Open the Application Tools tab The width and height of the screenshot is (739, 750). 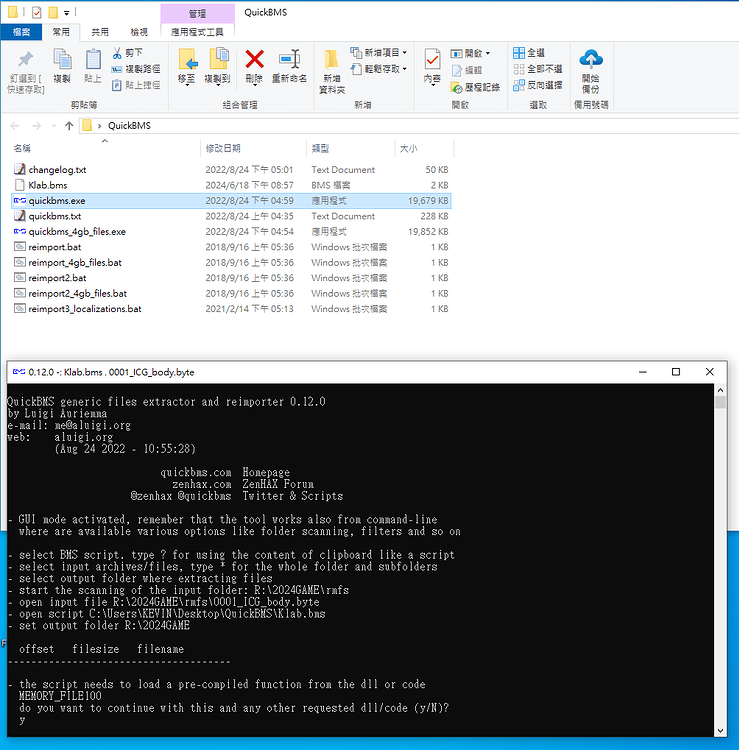click(x=197, y=32)
